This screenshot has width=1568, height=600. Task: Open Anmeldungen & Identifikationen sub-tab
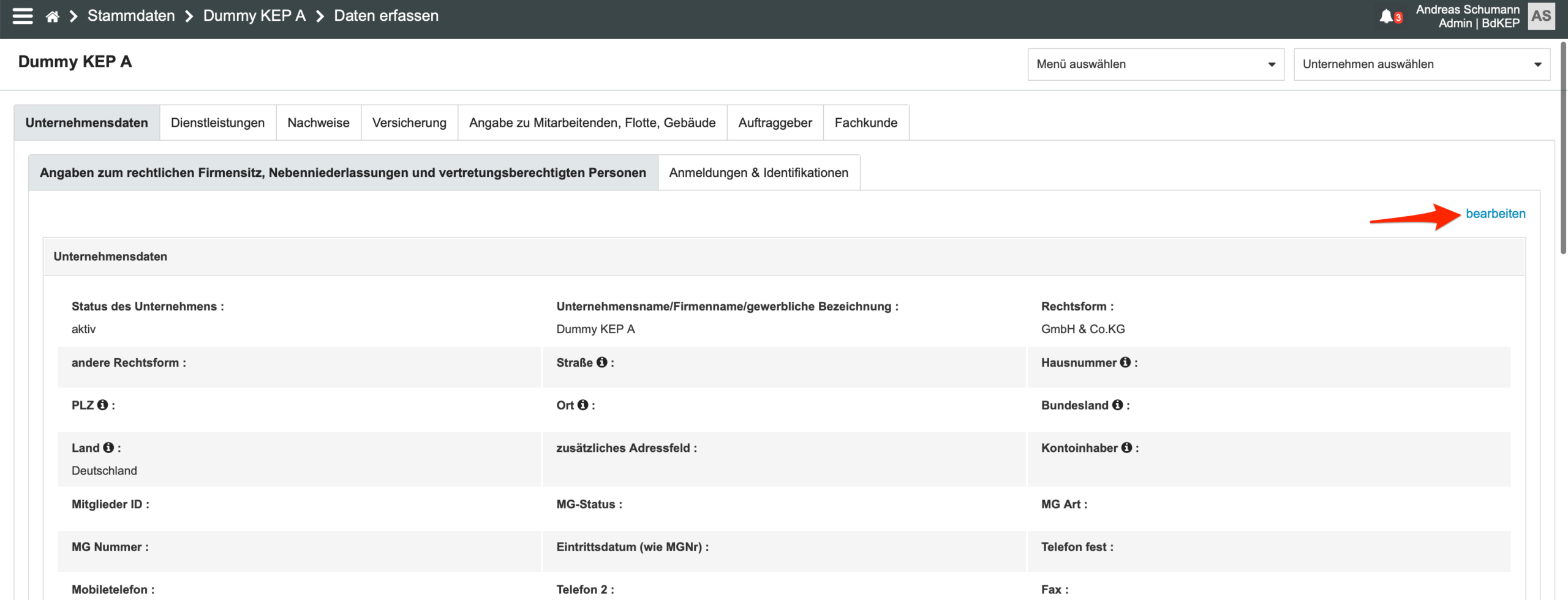point(759,173)
